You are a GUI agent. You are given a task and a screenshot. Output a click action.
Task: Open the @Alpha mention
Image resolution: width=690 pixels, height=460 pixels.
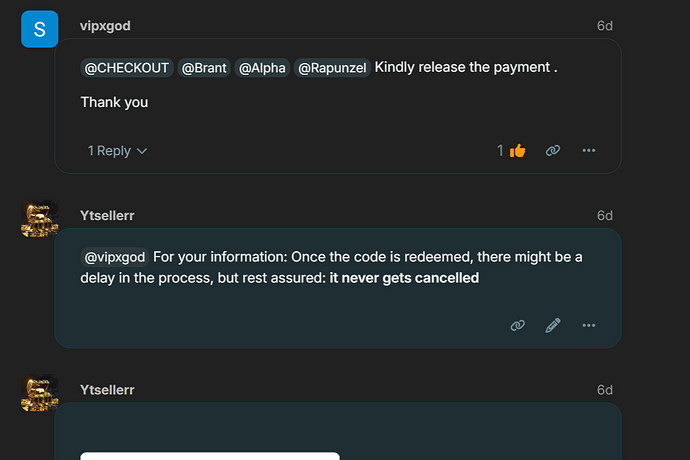262,68
